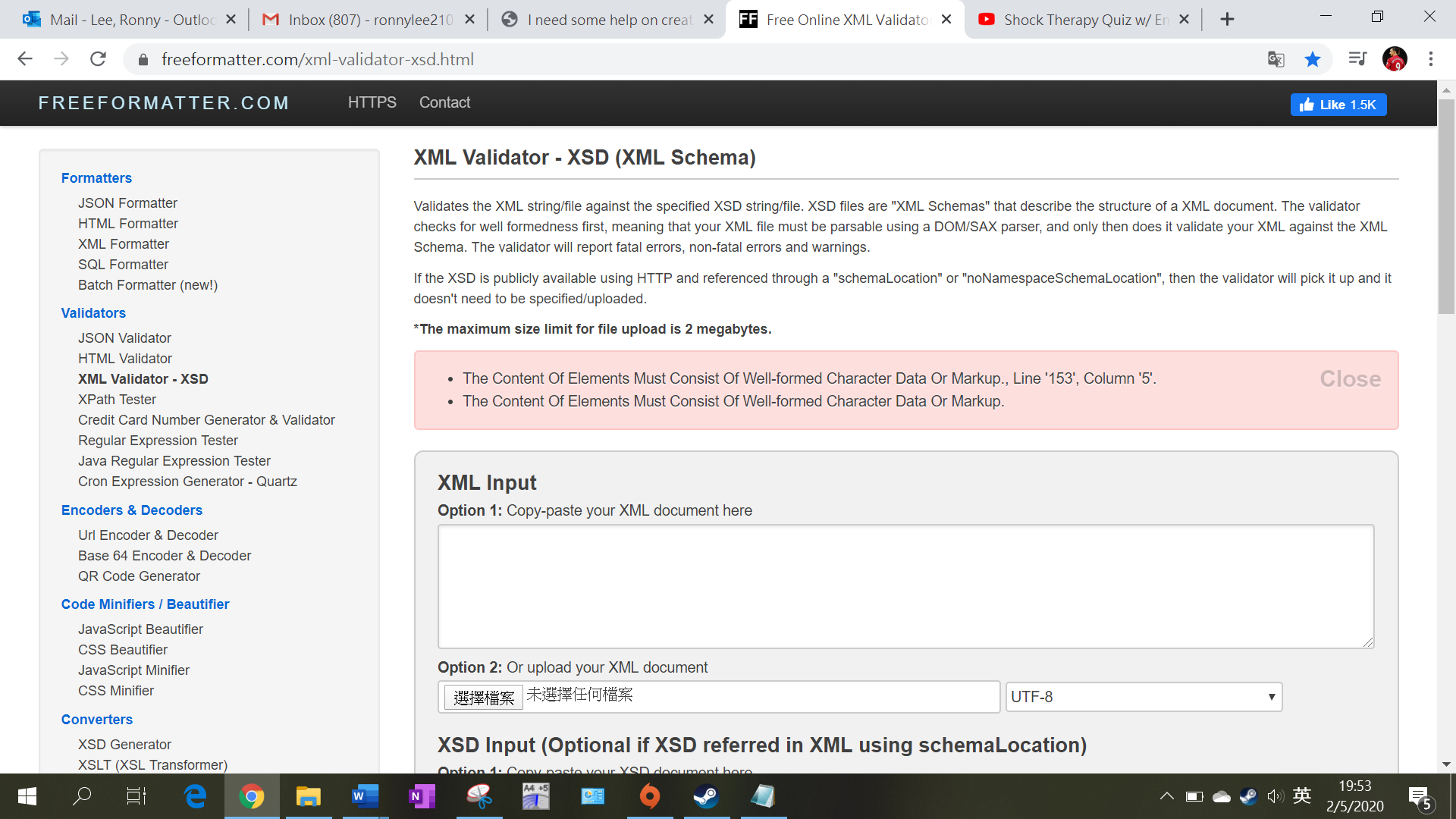Open Microsoft Word from the taskbar
This screenshot has height=819, width=1456.
[x=365, y=796]
